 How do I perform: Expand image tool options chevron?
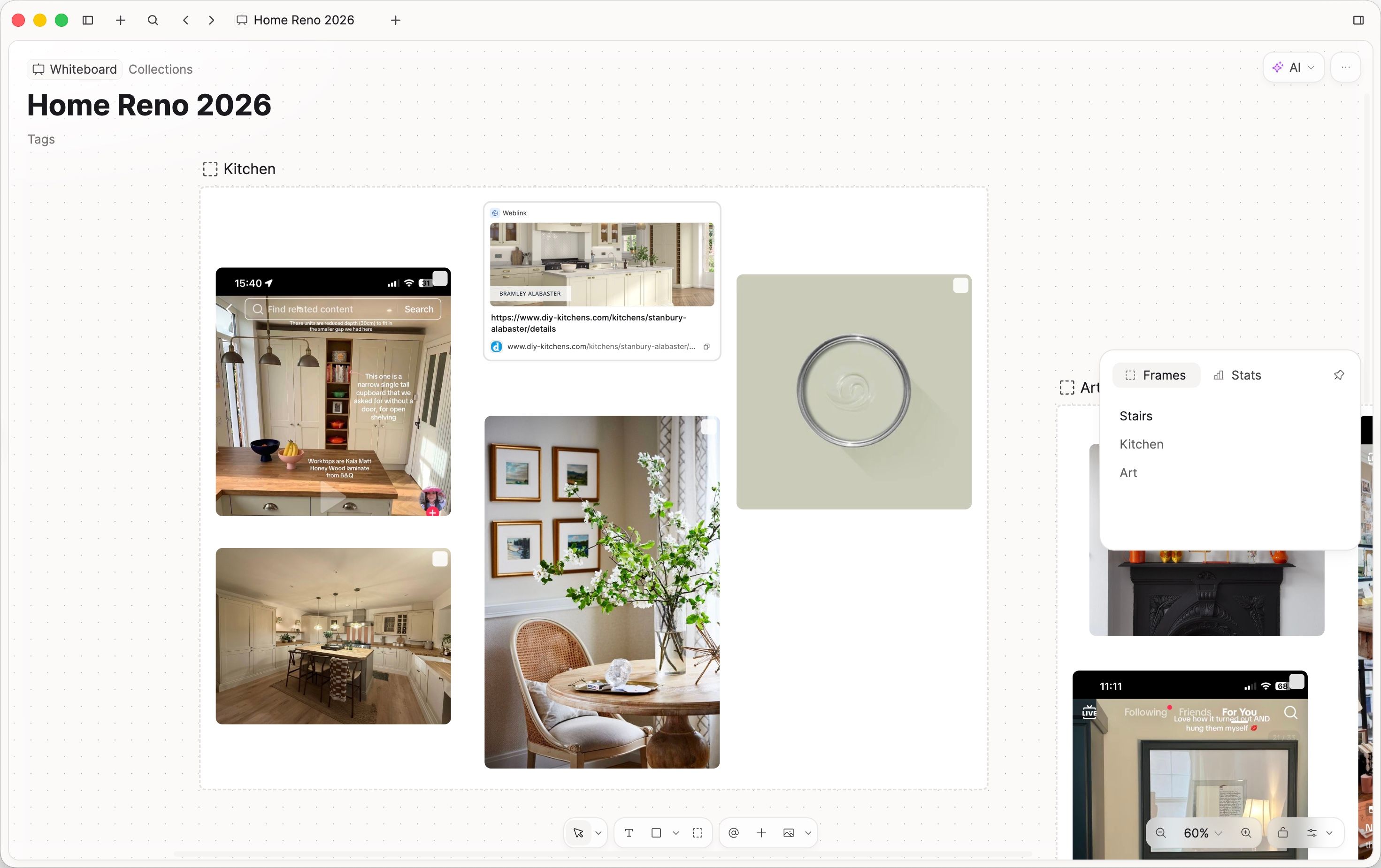click(808, 833)
